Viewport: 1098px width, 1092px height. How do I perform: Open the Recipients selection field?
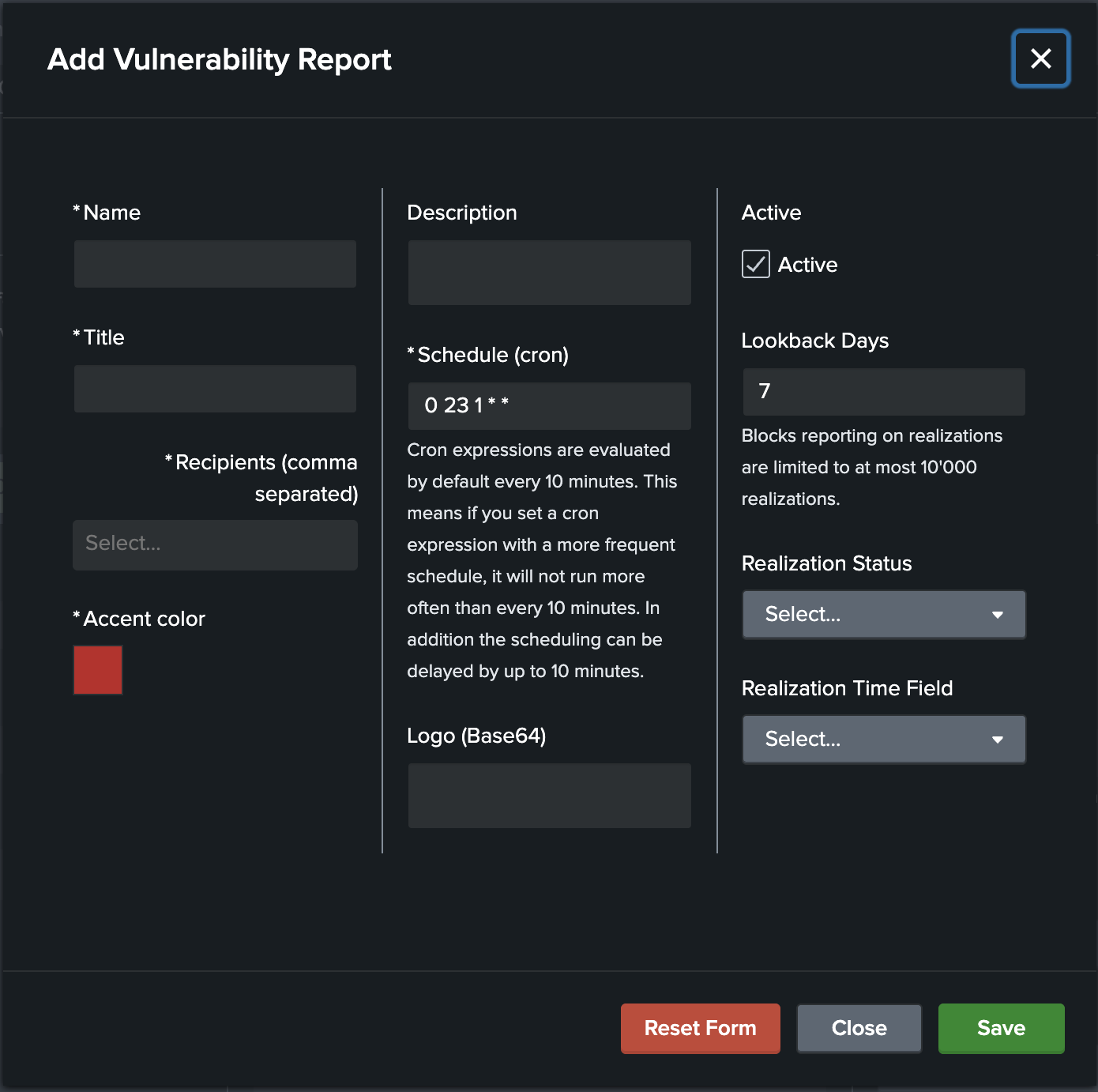[214, 544]
